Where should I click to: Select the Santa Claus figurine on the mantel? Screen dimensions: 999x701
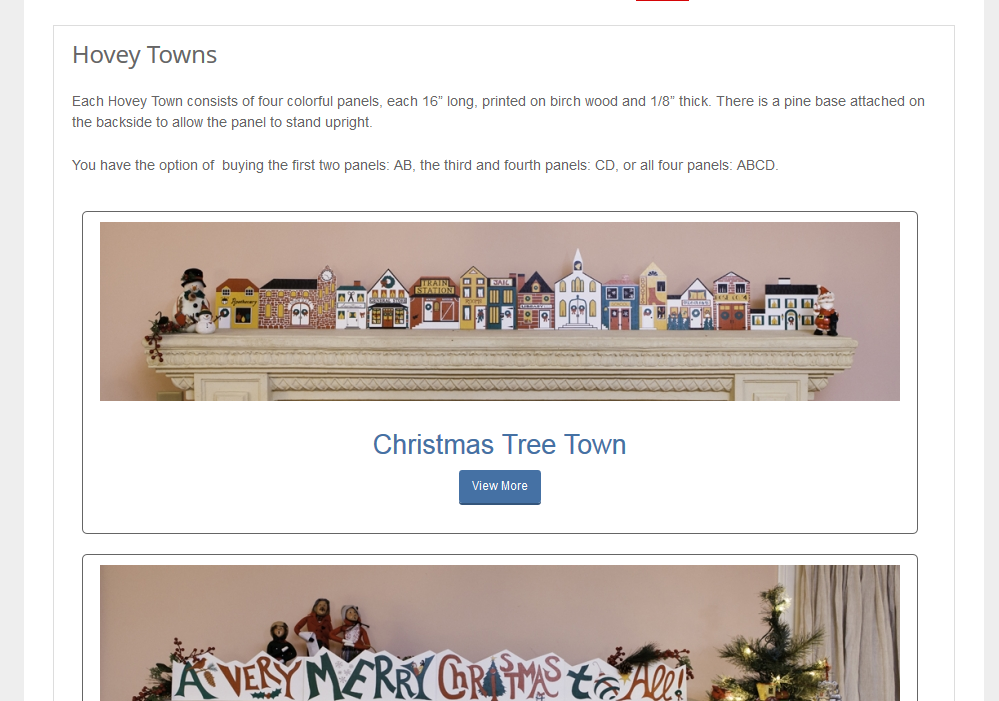826,310
